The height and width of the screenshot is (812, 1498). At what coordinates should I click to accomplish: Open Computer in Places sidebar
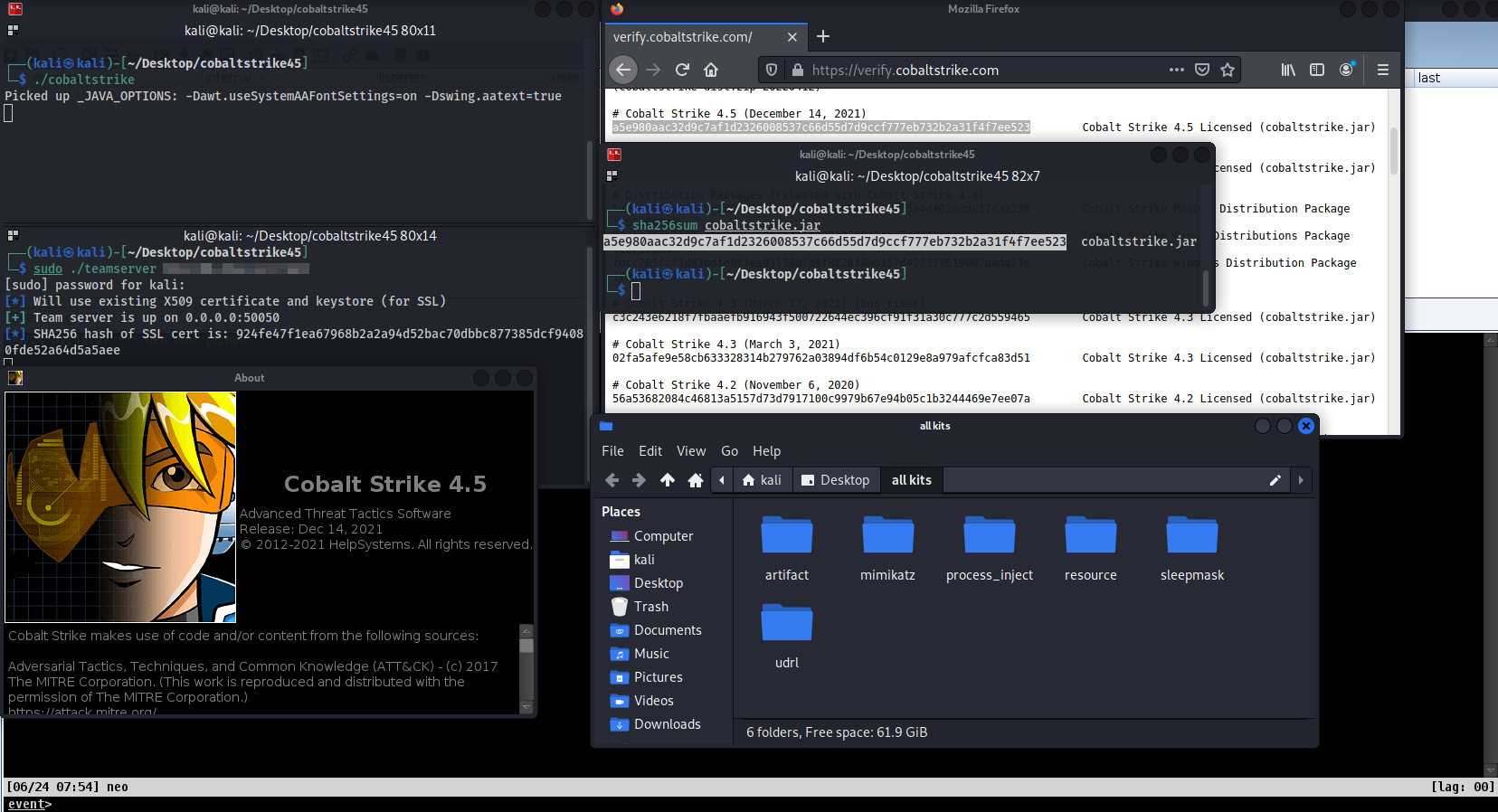point(663,536)
